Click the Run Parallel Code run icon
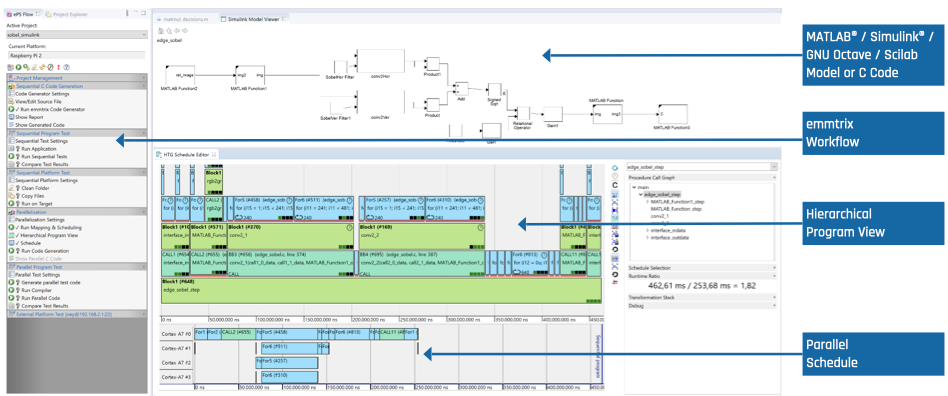 [11, 298]
